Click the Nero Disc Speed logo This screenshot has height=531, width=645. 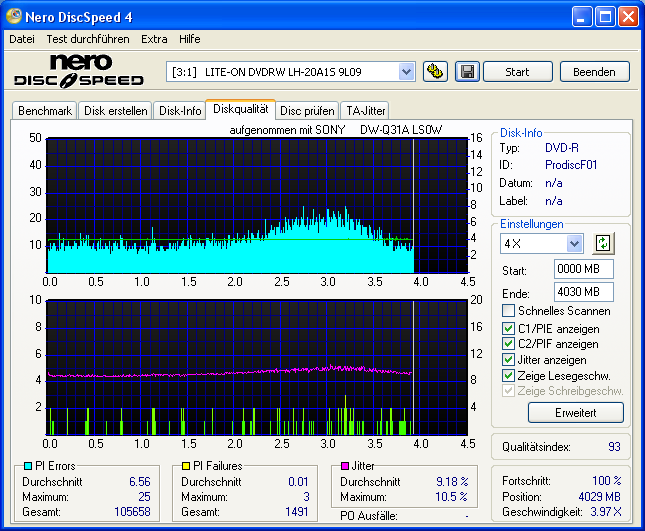(x=79, y=71)
